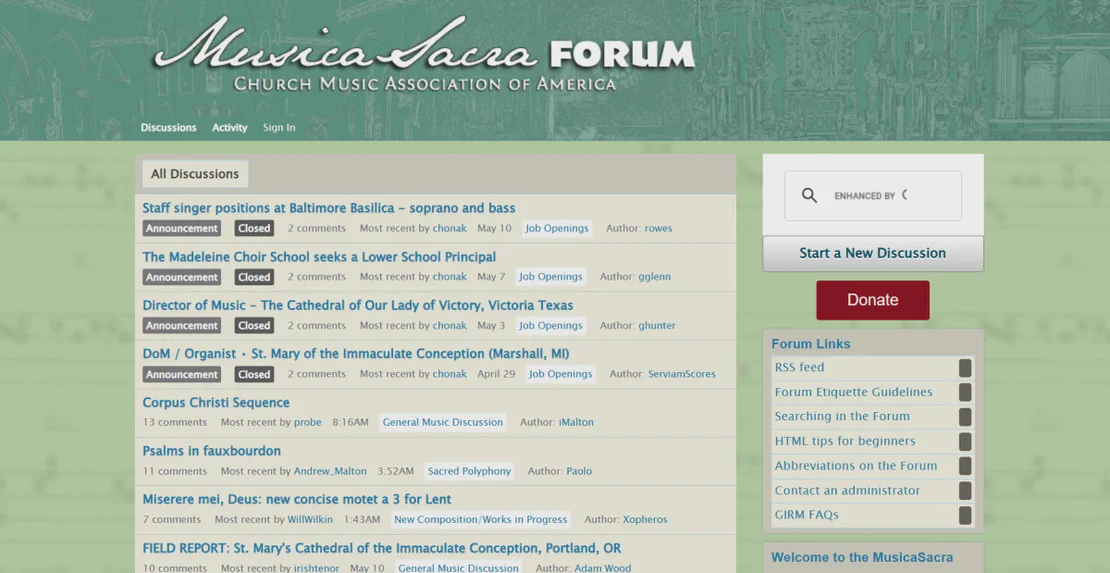Click the icon beside Forum Etiquette Guidelines

[965, 392]
